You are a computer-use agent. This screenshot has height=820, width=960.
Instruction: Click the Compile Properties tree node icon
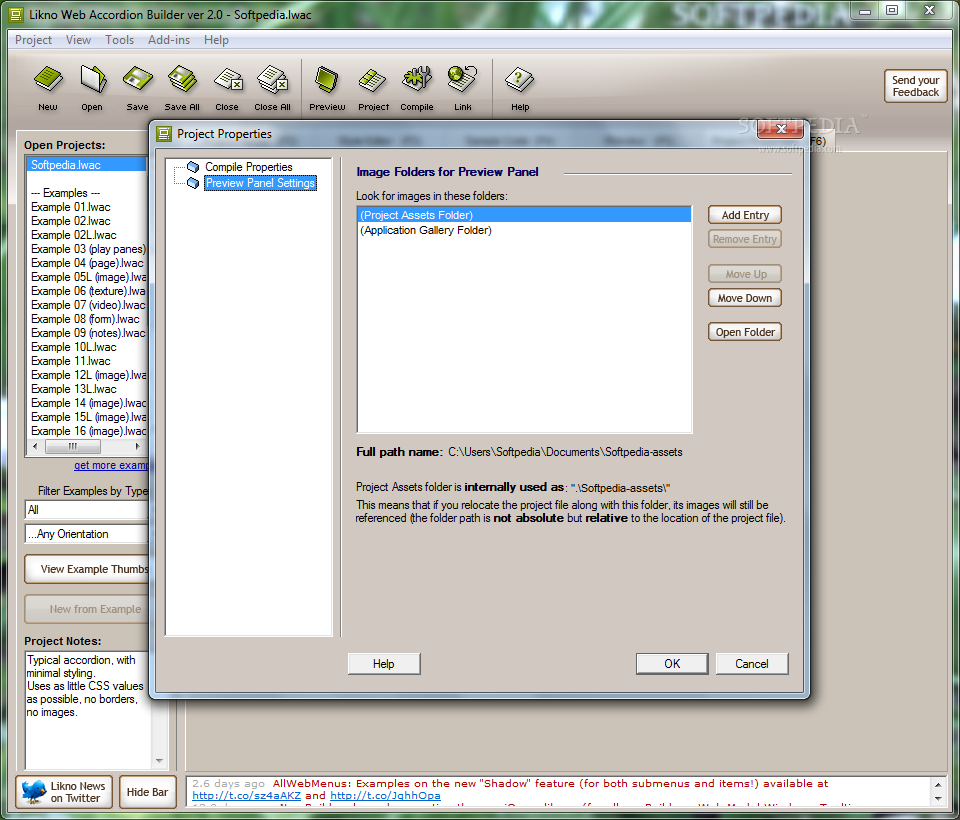193,167
